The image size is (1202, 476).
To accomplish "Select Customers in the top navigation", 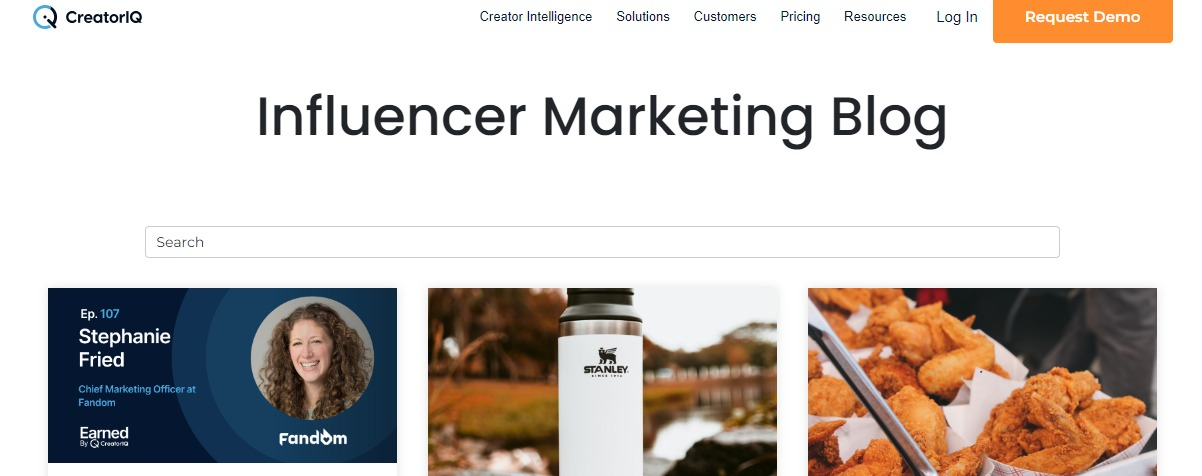I will (x=725, y=17).
